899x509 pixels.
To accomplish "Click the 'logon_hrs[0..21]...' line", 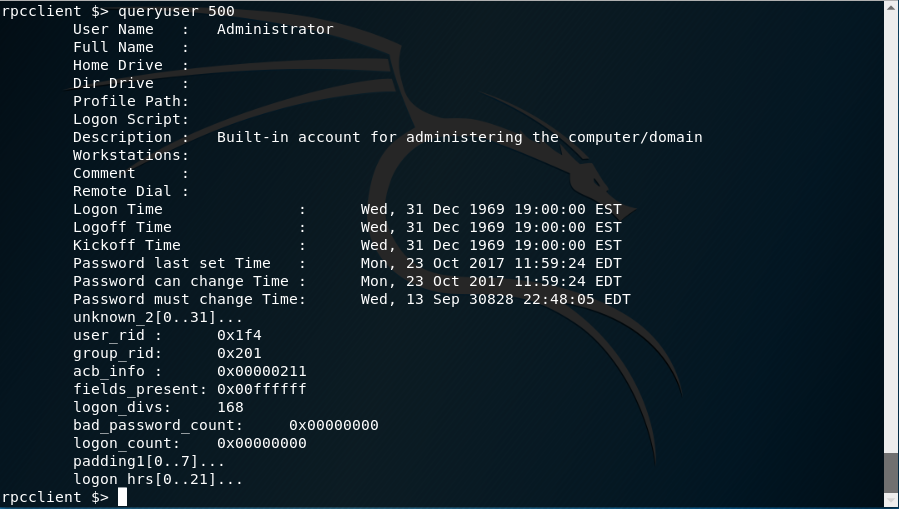I will pyautogui.click(x=158, y=479).
